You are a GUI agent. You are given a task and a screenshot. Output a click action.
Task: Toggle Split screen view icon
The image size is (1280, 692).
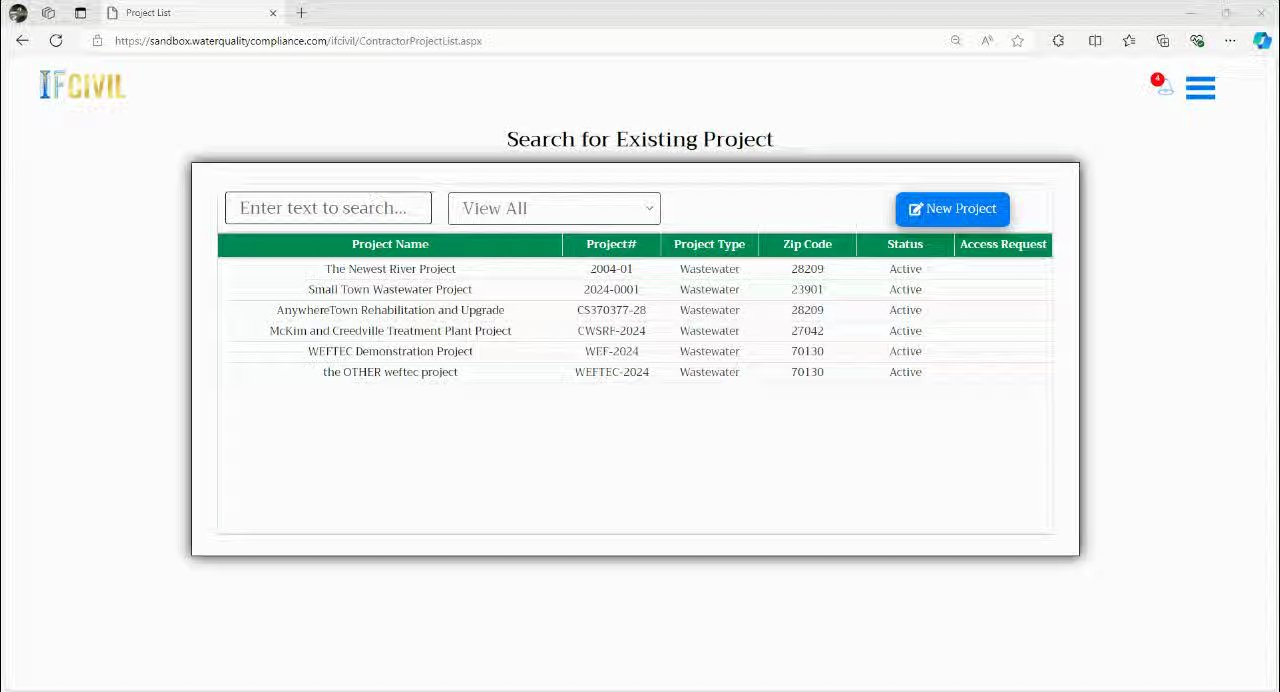click(1095, 41)
